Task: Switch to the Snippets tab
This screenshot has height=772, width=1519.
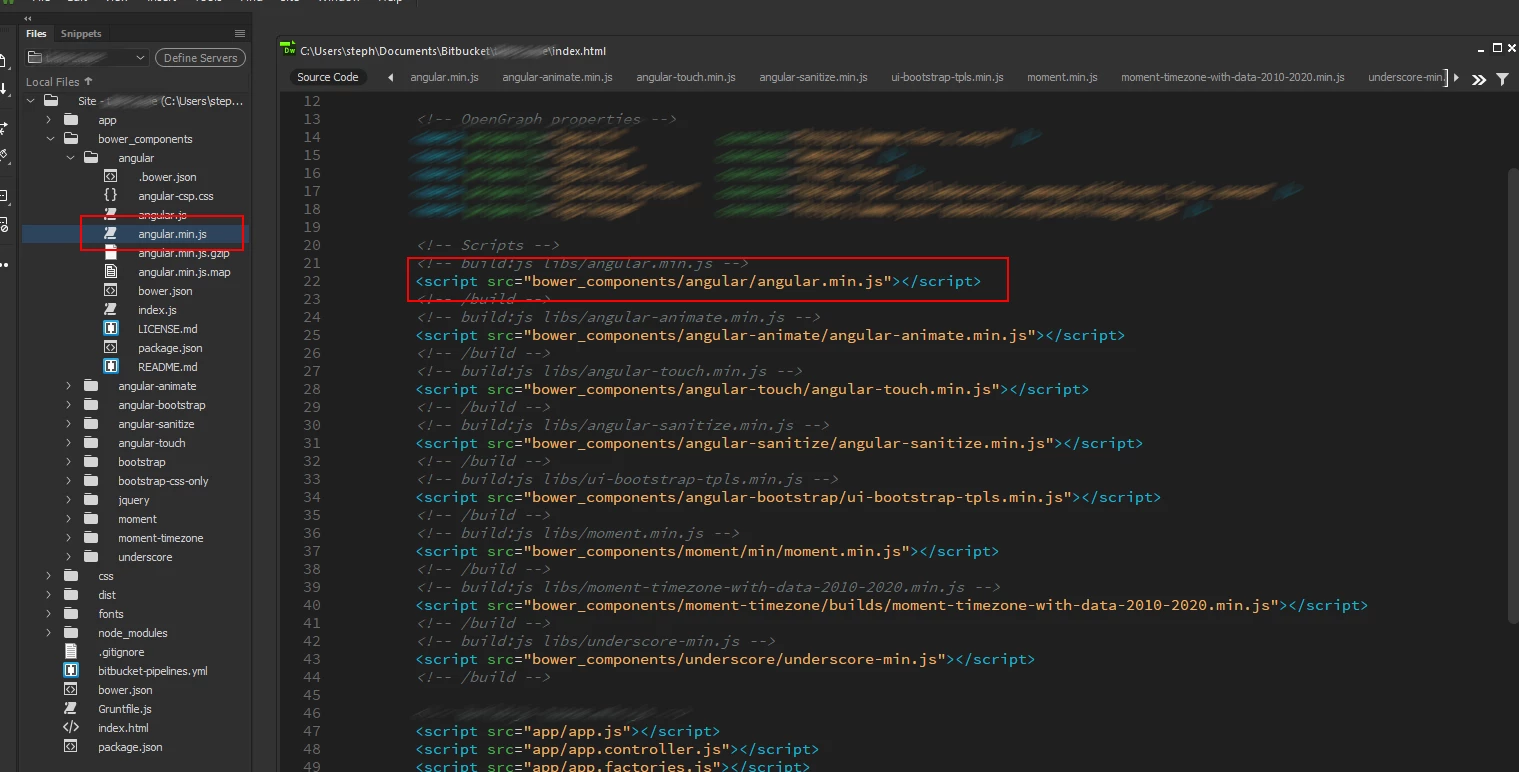Action: click(81, 34)
